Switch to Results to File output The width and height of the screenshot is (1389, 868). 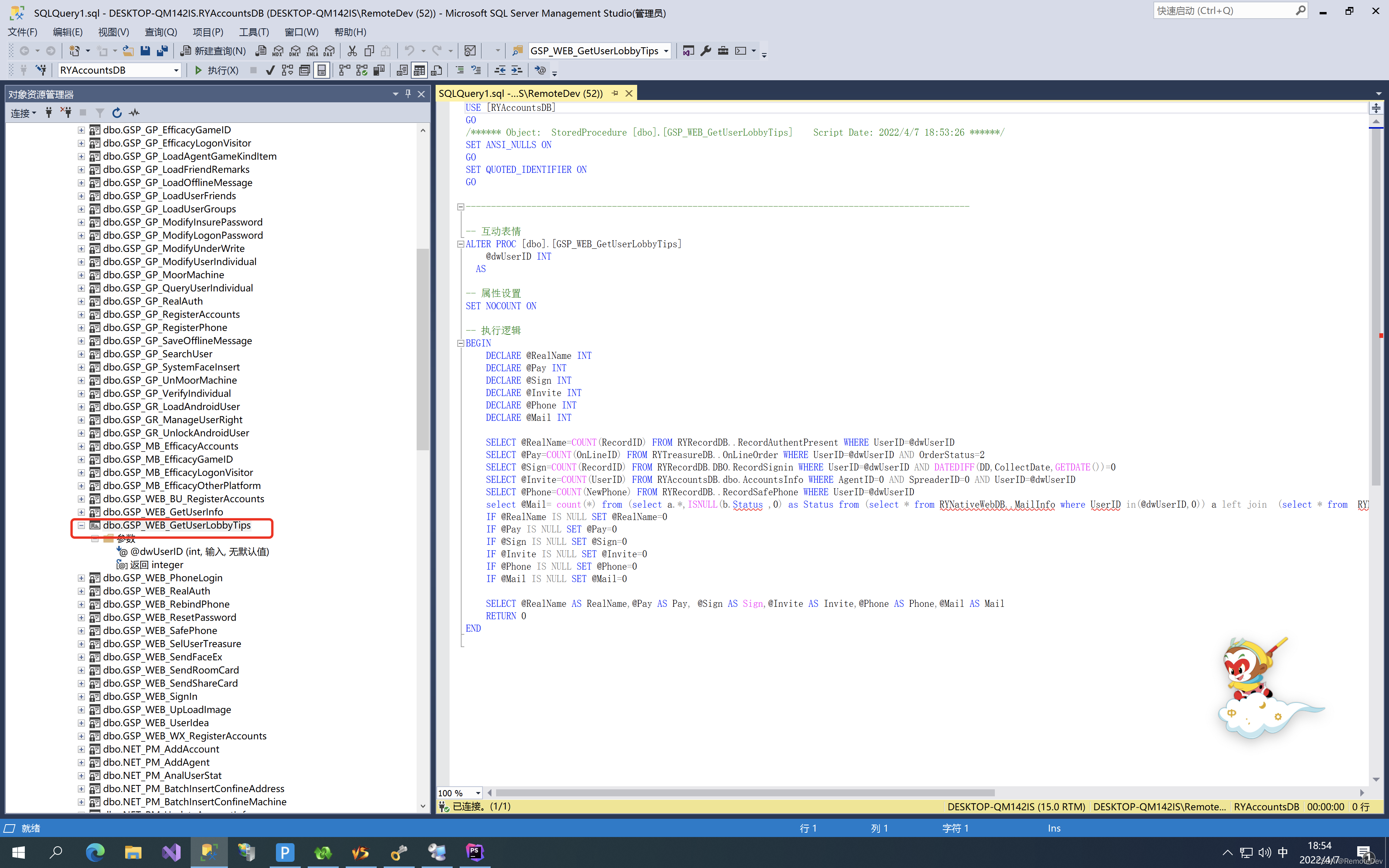(437, 70)
